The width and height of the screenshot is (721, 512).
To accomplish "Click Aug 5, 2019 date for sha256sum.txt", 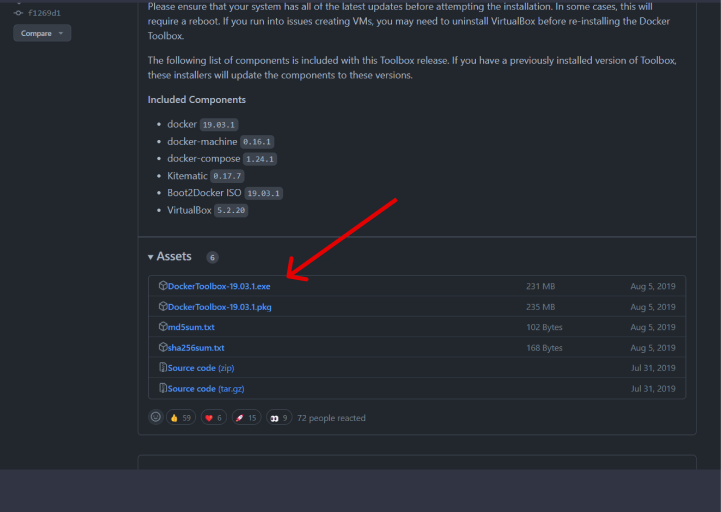I will (653, 348).
